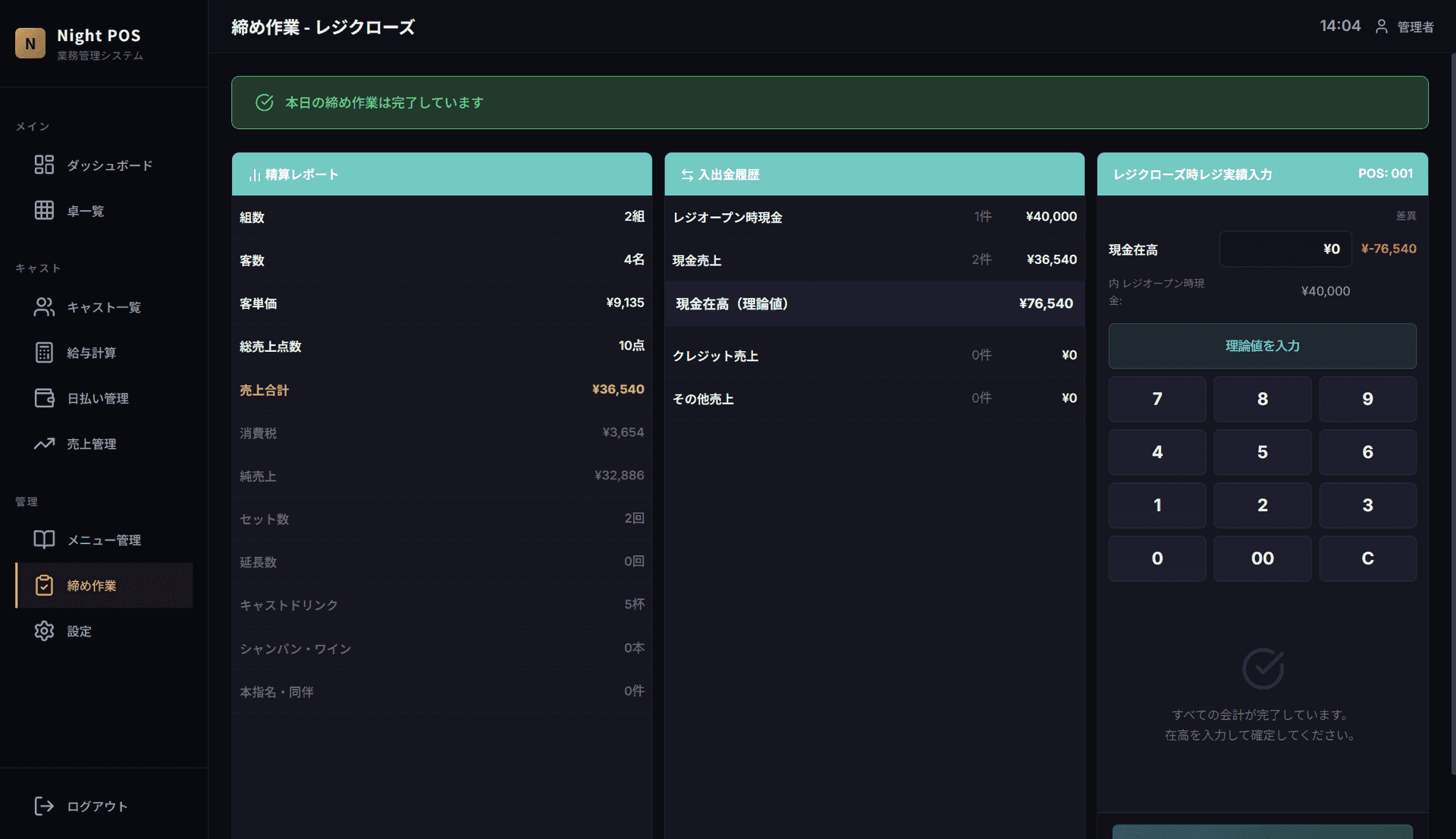Click the 総売上点数 10点 row

click(x=441, y=347)
